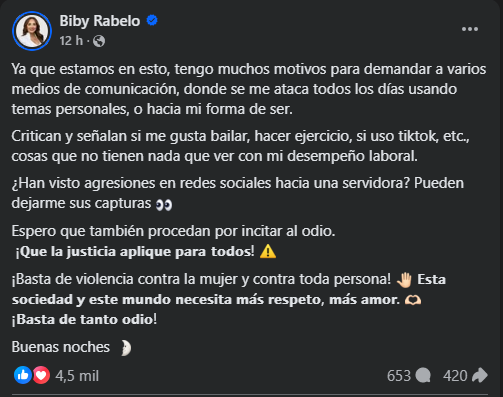Click the red heart reaction icon

[41, 375]
